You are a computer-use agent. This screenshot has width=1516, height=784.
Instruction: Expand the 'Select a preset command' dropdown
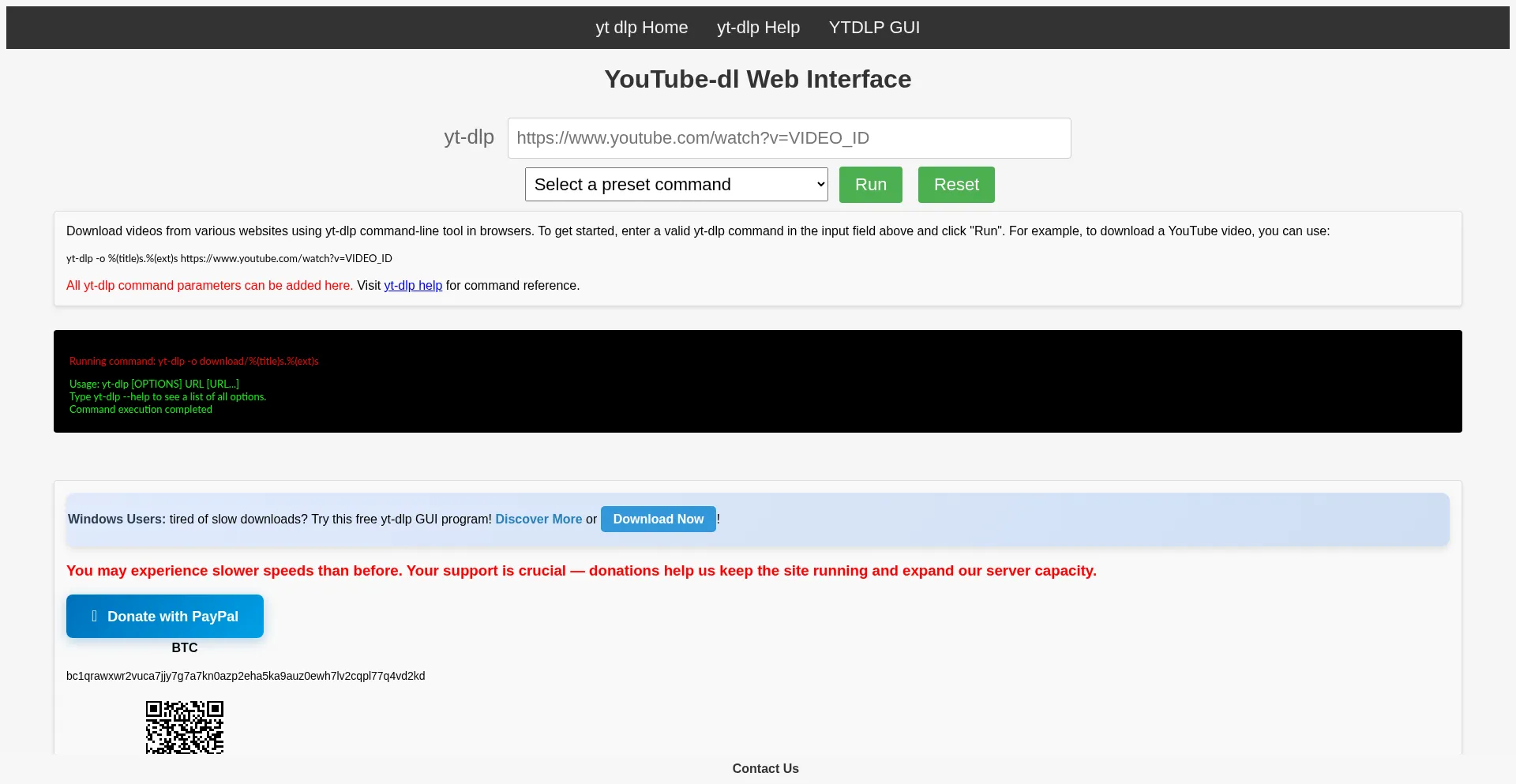[x=676, y=185]
